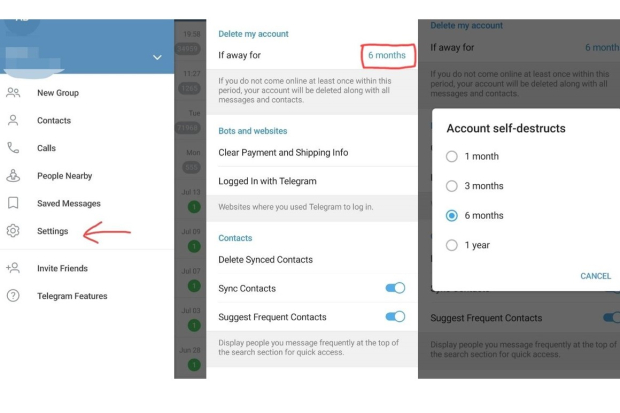Click the Telegram Features question mark icon

click(x=13, y=296)
